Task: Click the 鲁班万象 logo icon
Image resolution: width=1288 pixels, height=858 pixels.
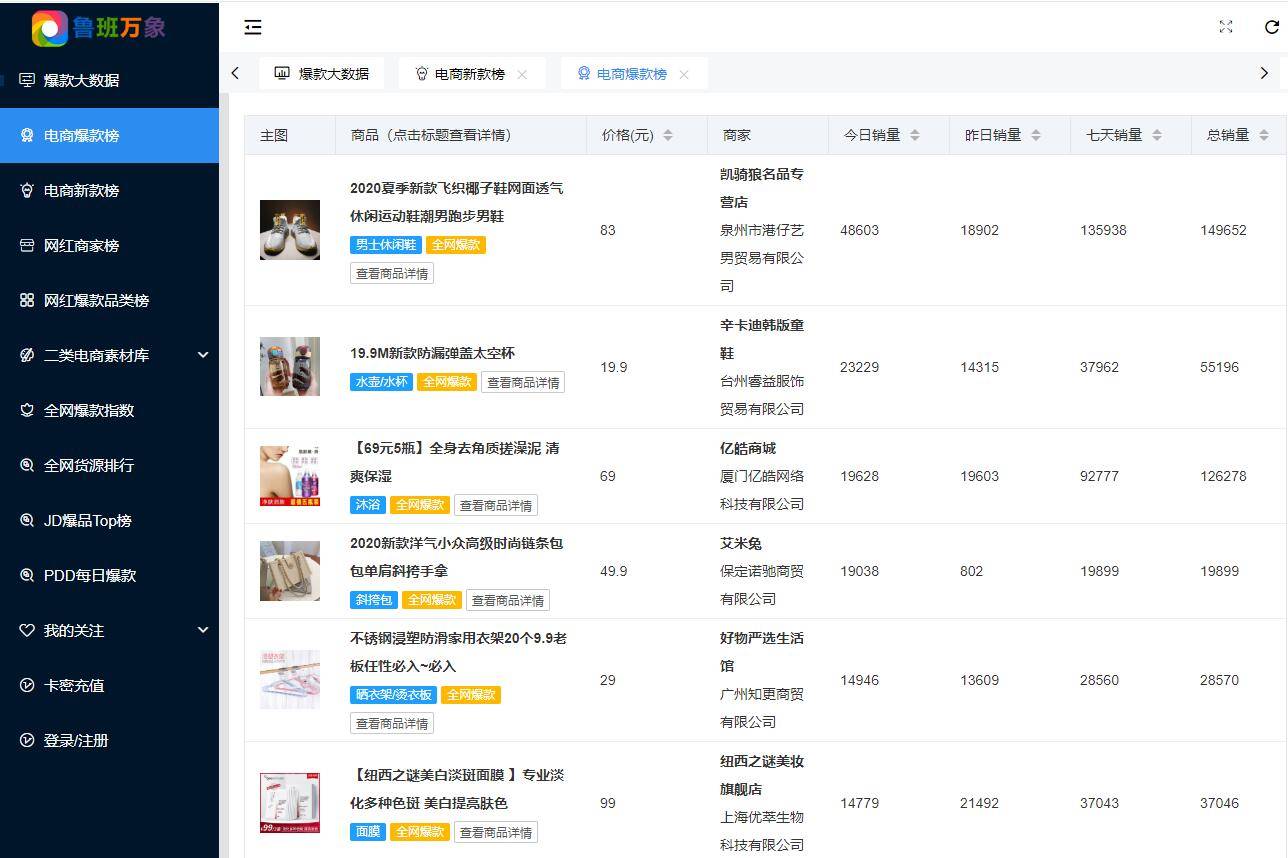Action: pyautogui.click(x=50, y=28)
